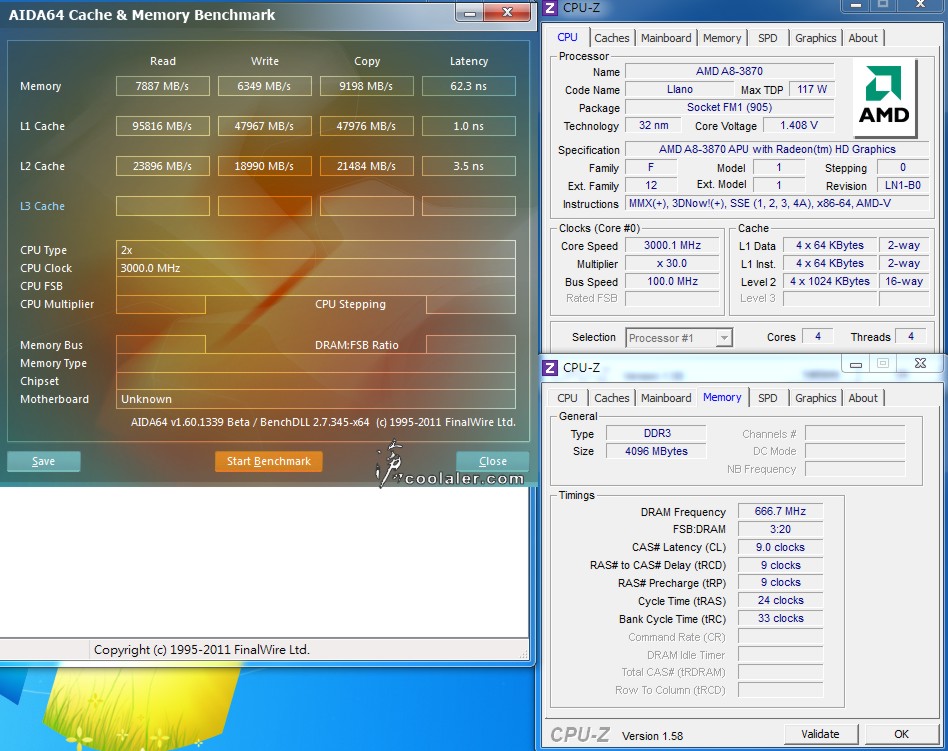Click the Level 2 cache value 4 x 1024 KBytes
Image resolution: width=948 pixels, height=751 pixels.
point(830,282)
